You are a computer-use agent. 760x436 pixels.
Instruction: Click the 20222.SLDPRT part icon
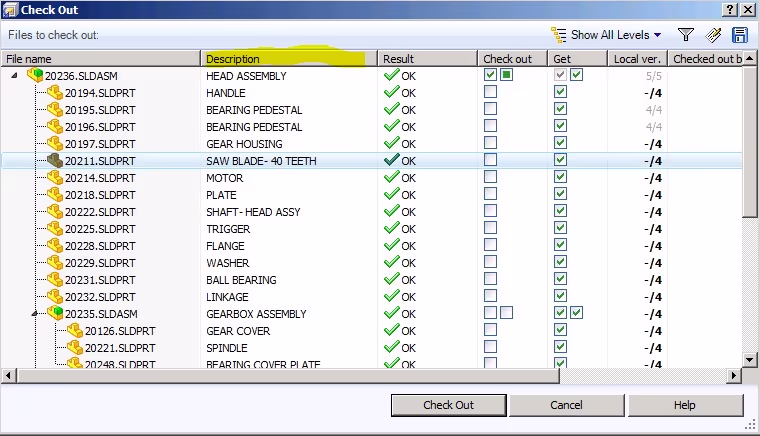click(x=55, y=211)
